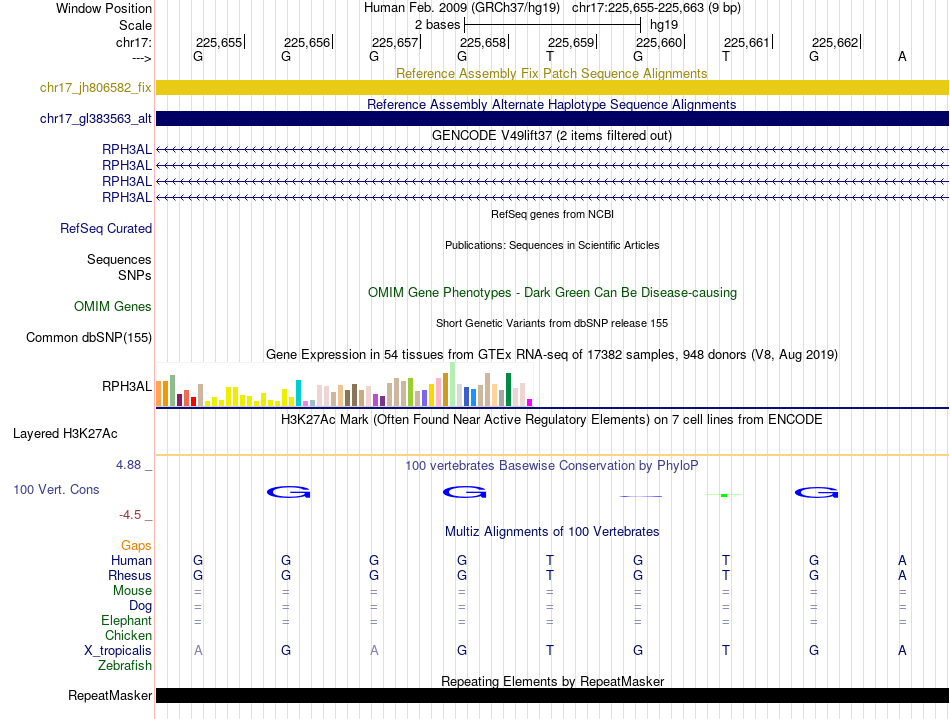Click the Window Position label
The width and height of the screenshot is (950, 719).
tap(104, 8)
